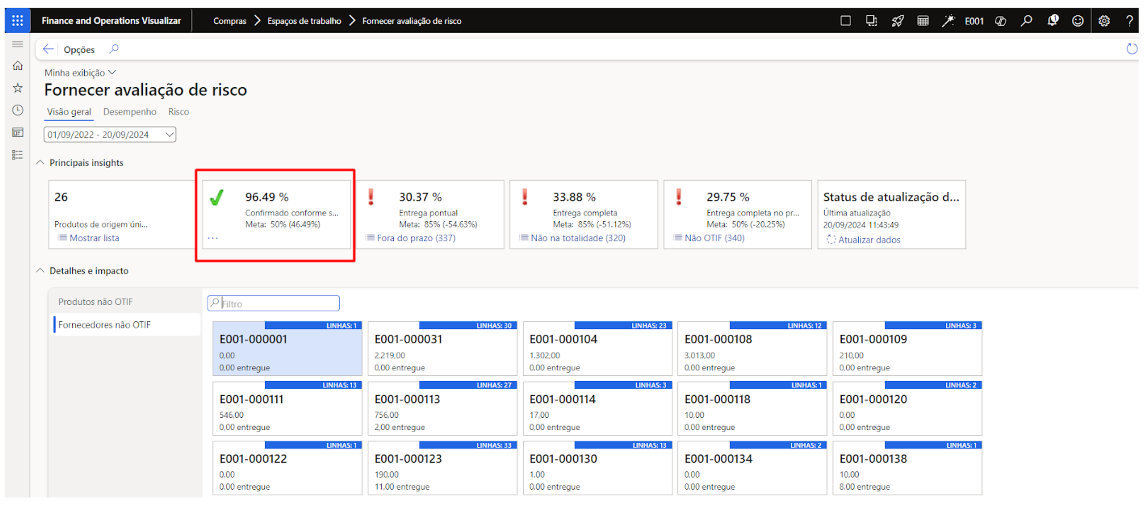Click the back arrow next to Opções
This screenshot has width=1146, height=509.
coord(48,49)
